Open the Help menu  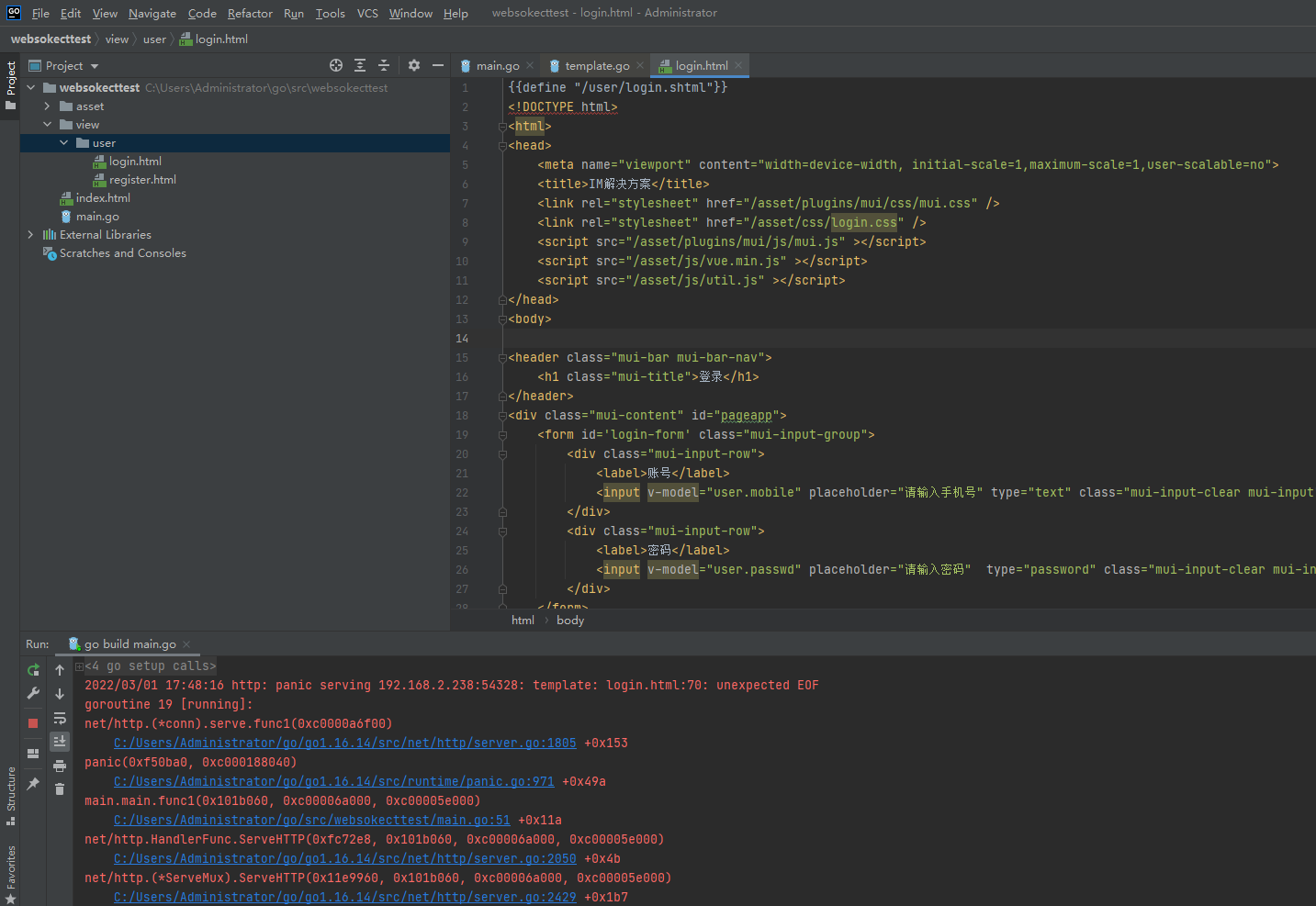tap(456, 13)
